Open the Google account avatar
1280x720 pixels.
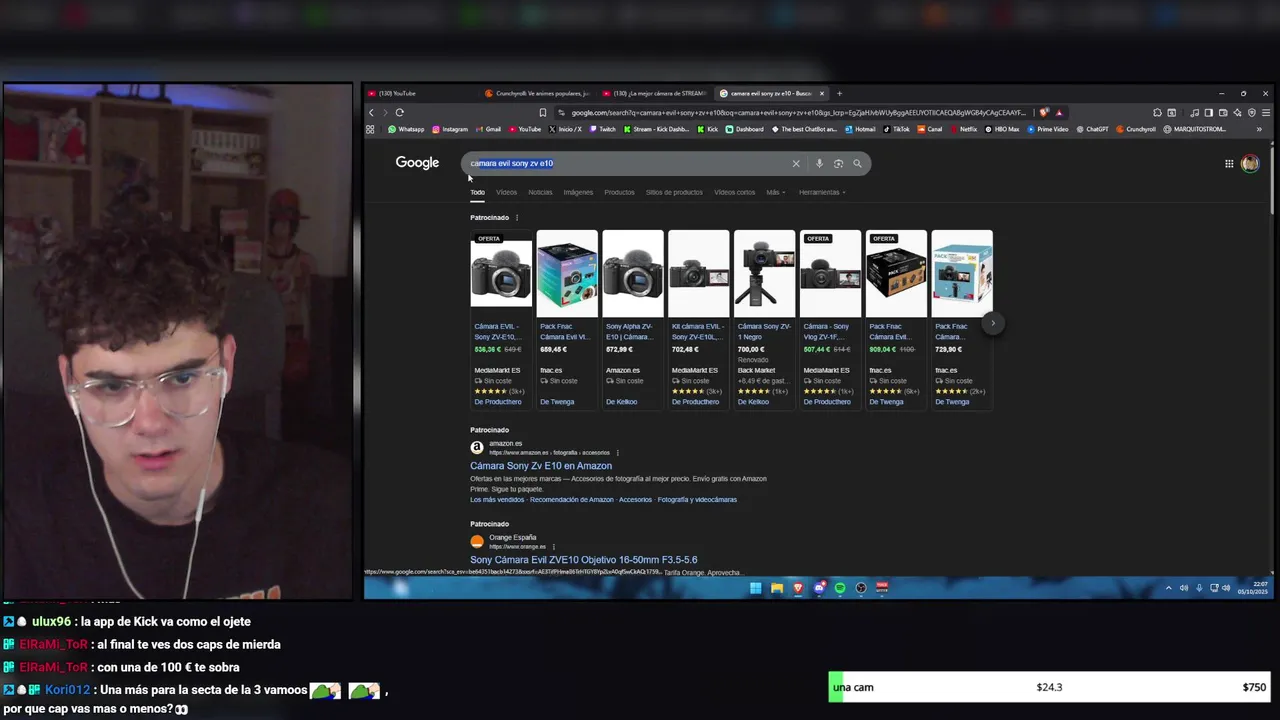[x=1250, y=163]
